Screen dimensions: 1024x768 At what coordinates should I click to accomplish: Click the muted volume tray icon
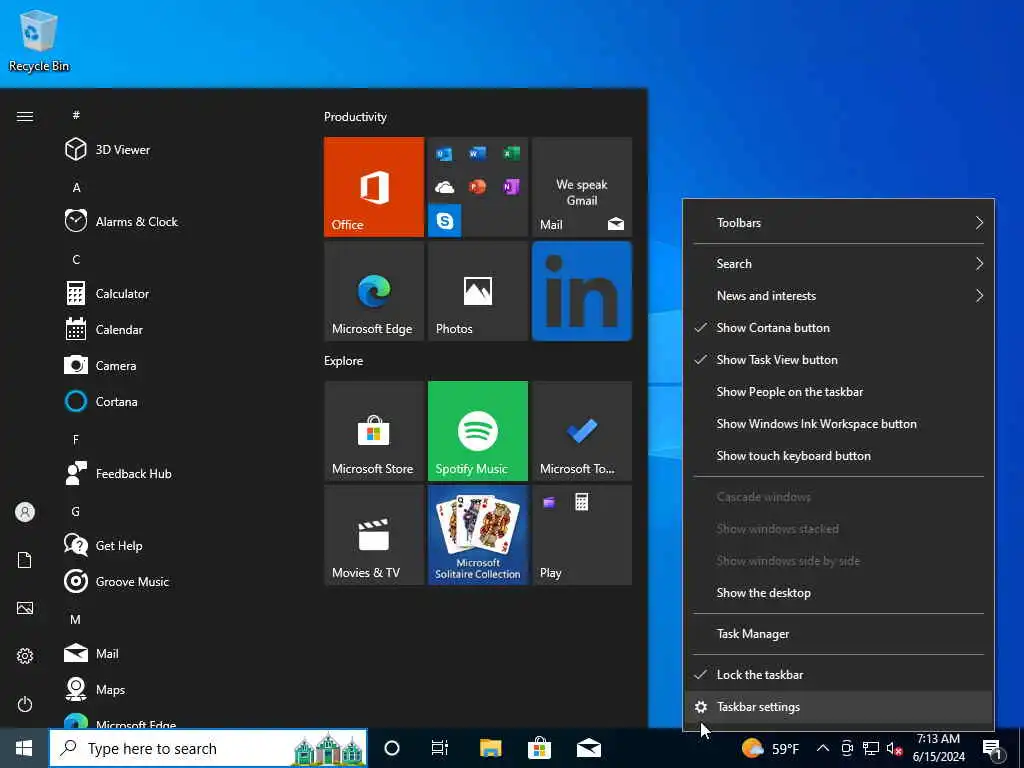pos(894,748)
